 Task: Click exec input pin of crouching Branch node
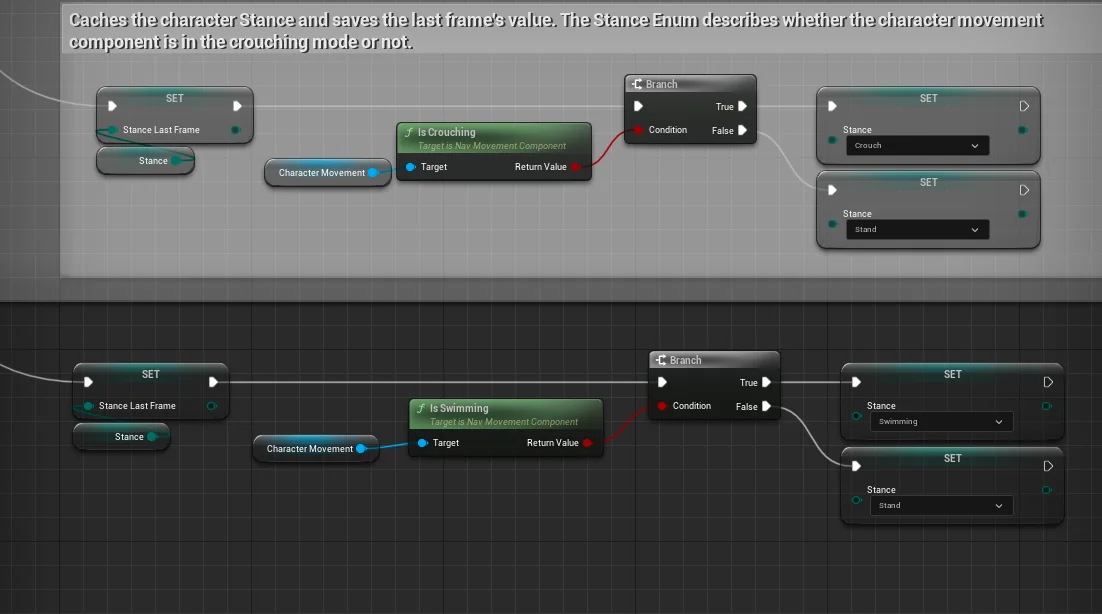tap(638, 106)
